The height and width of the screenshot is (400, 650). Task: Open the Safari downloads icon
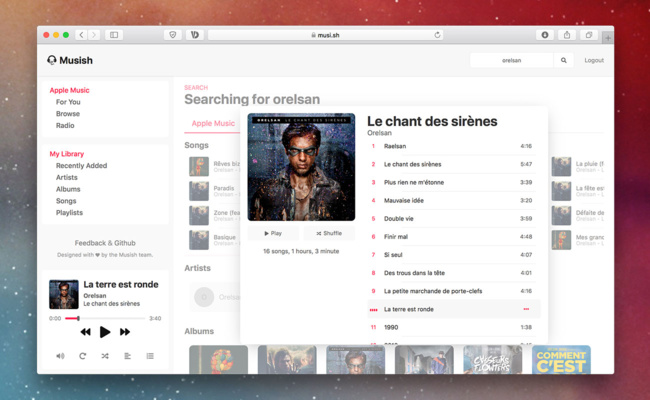pos(545,35)
